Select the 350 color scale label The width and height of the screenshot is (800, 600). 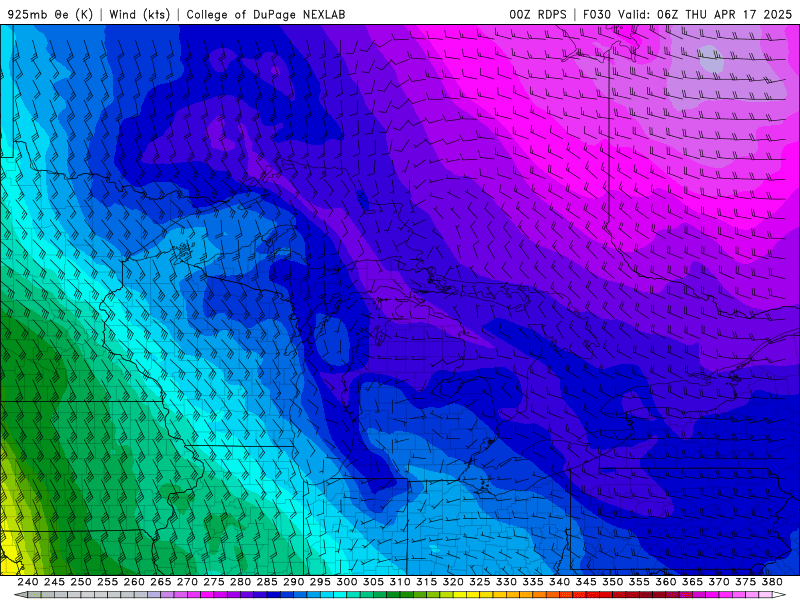612,582
